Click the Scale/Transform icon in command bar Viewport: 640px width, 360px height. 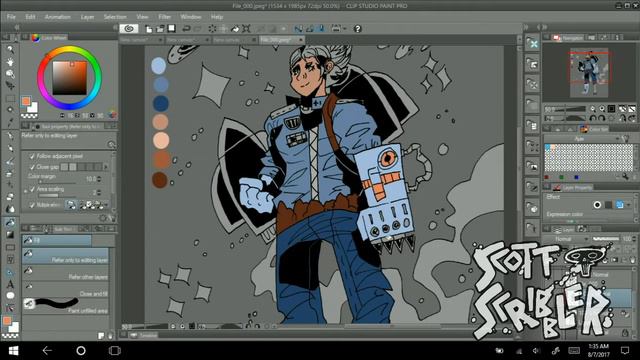(x=246, y=29)
